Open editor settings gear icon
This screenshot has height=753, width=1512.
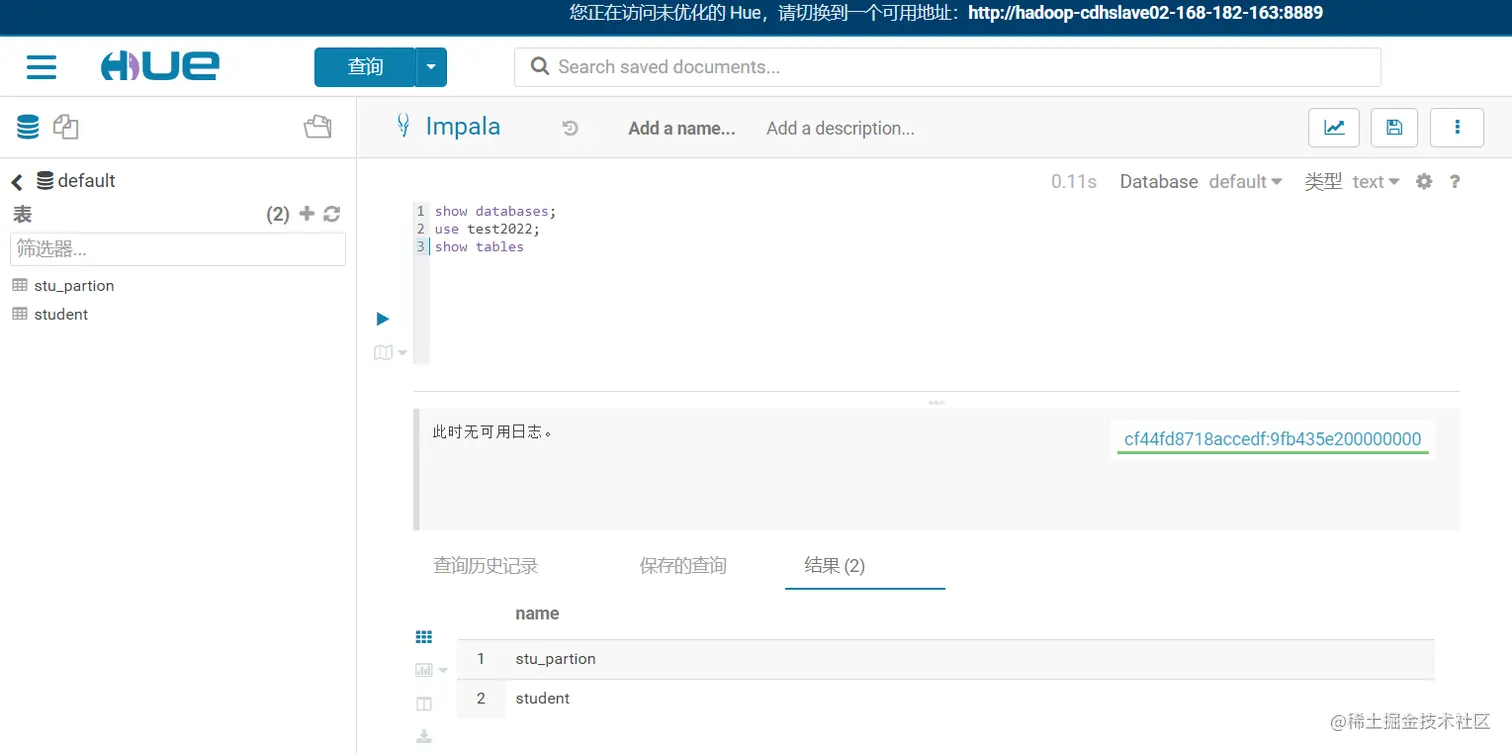point(1424,182)
